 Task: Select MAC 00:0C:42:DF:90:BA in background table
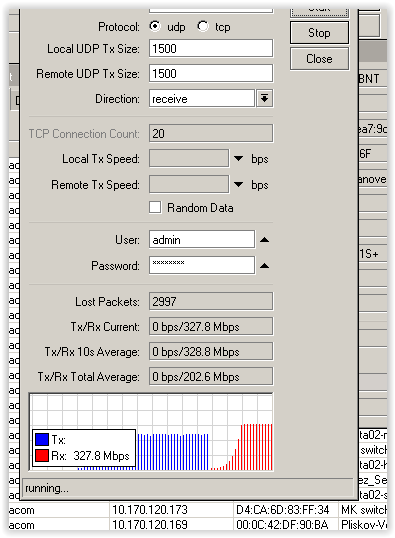tap(286, 525)
